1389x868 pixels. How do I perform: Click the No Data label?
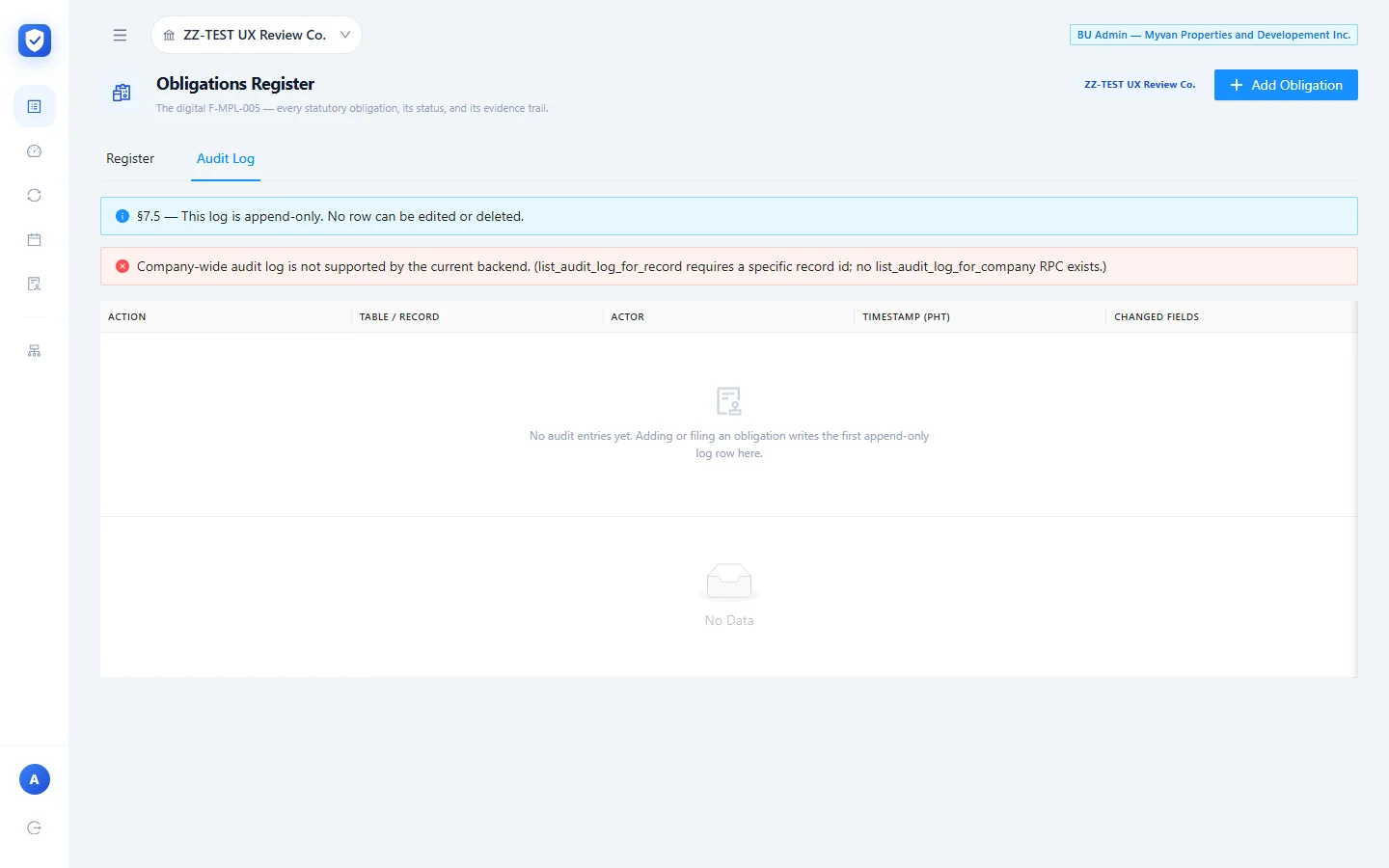(x=729, y=620)
